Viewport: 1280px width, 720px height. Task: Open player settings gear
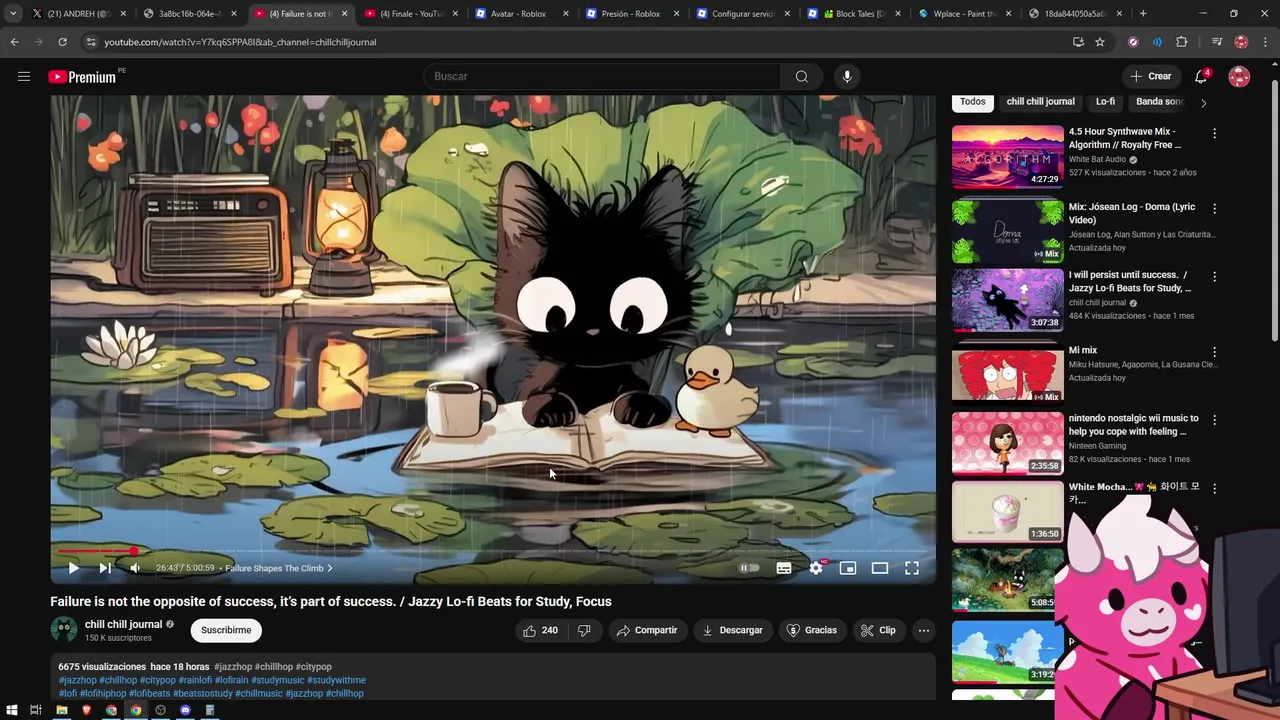pyautogui.click(x=816, y=568)
